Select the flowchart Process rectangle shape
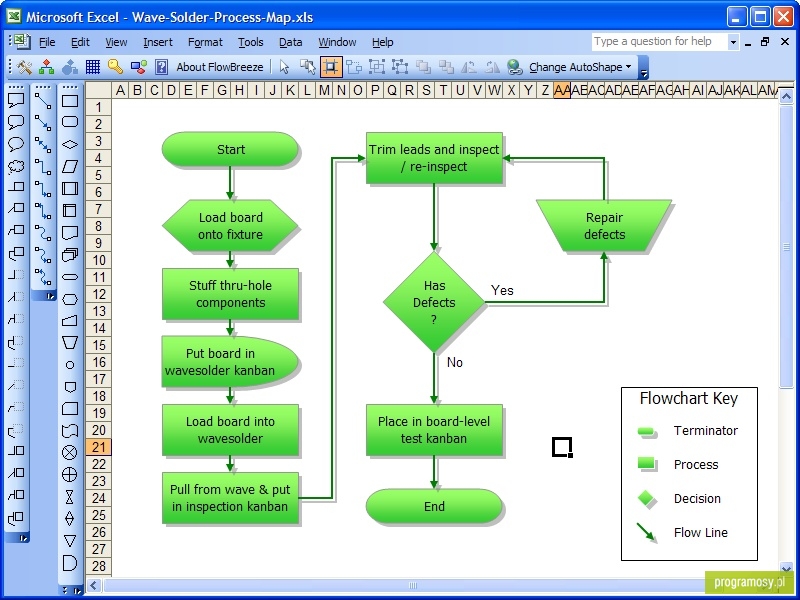The image size is (800, 600). 70,101
